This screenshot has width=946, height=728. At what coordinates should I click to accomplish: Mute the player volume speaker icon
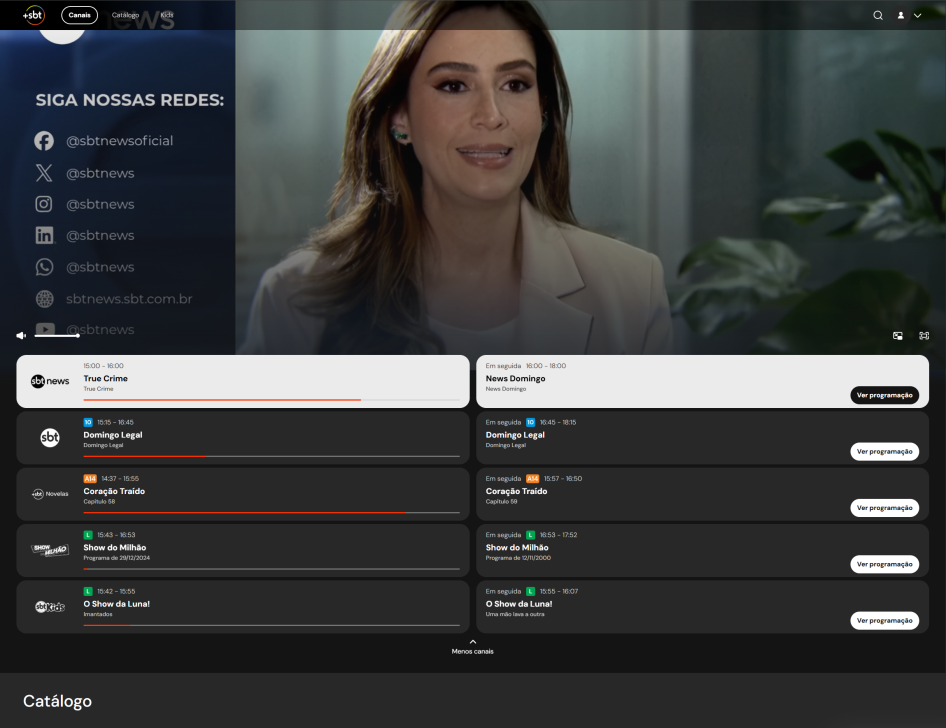click(x=21, y=335)
